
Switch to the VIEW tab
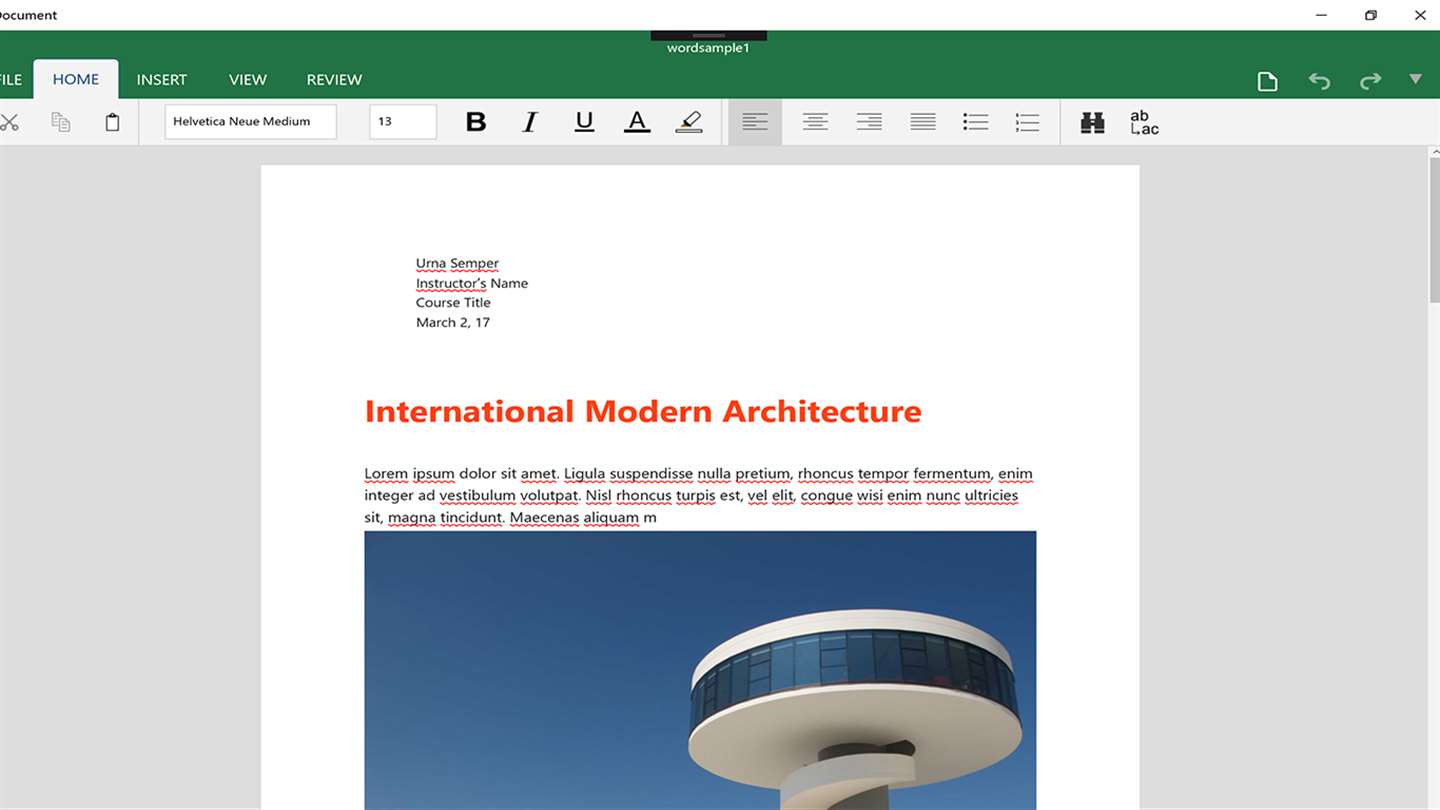point(247,80)
